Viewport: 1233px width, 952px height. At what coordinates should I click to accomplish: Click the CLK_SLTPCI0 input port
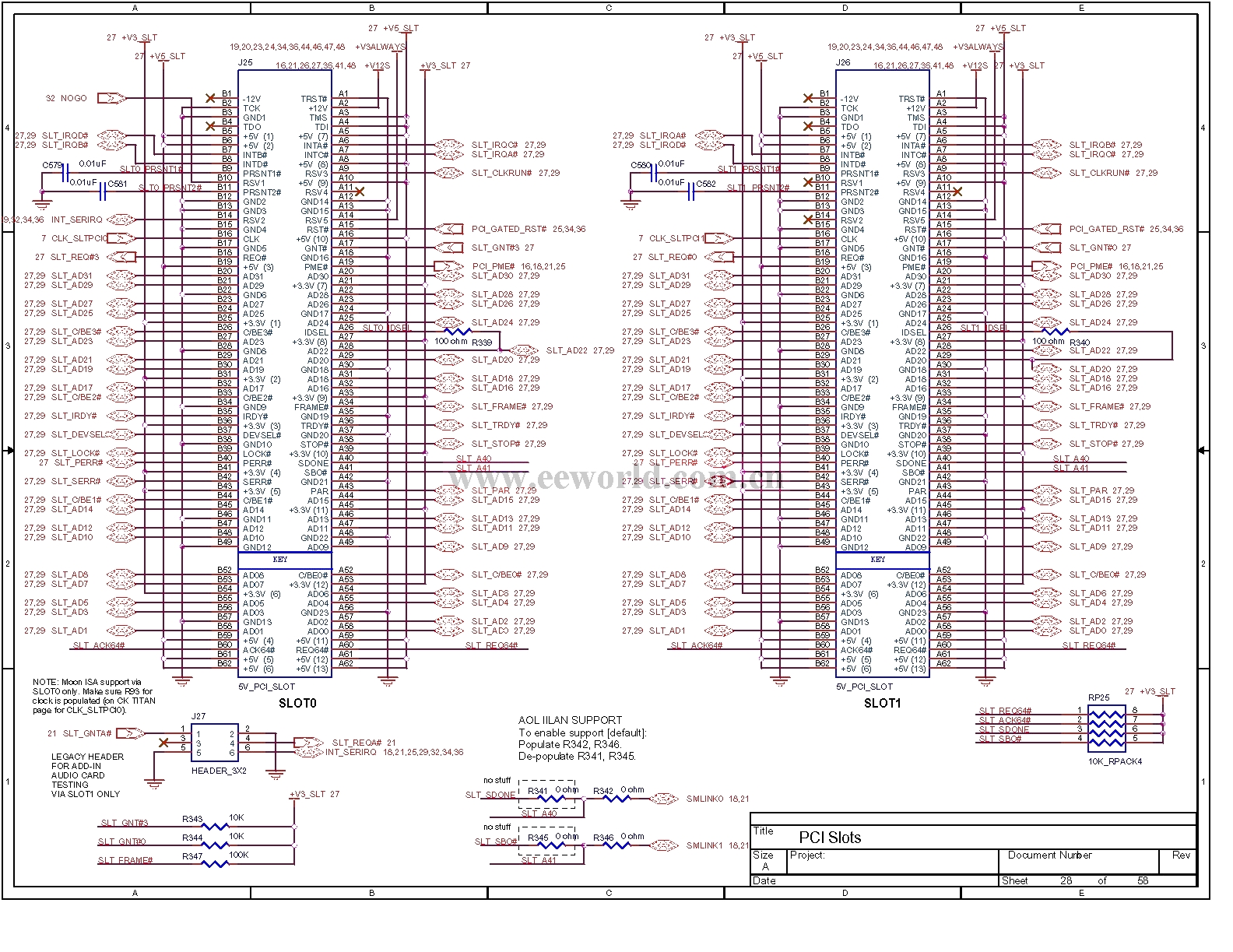[x=120, y=238]
